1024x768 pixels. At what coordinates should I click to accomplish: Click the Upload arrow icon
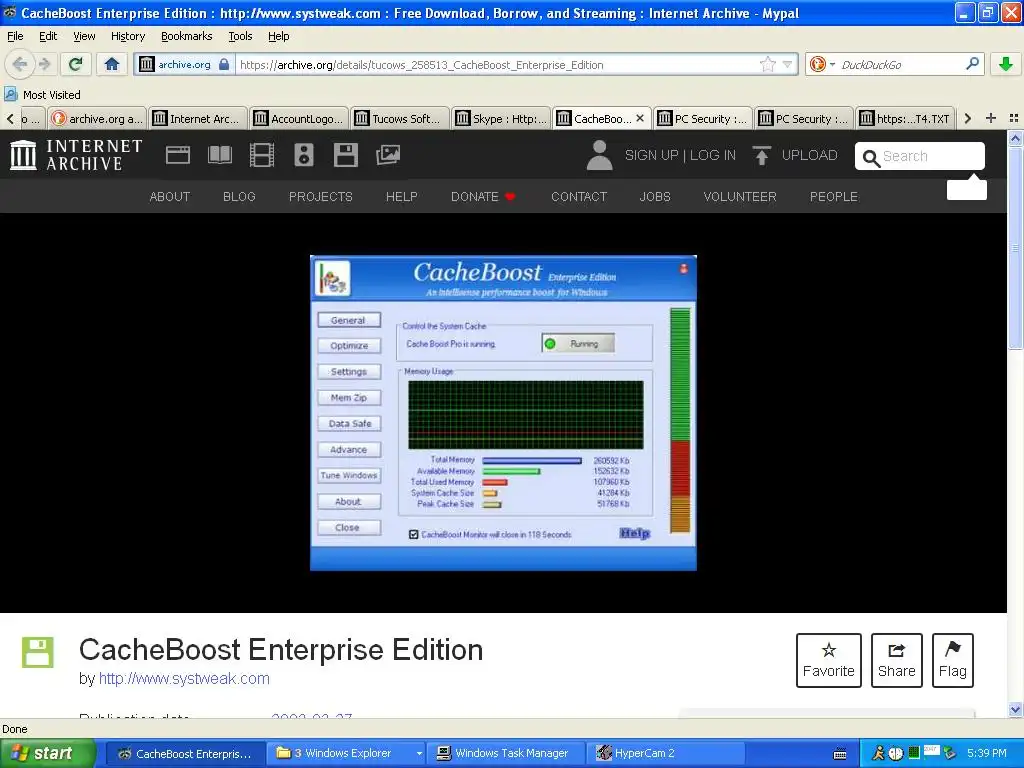pos(761,155)
